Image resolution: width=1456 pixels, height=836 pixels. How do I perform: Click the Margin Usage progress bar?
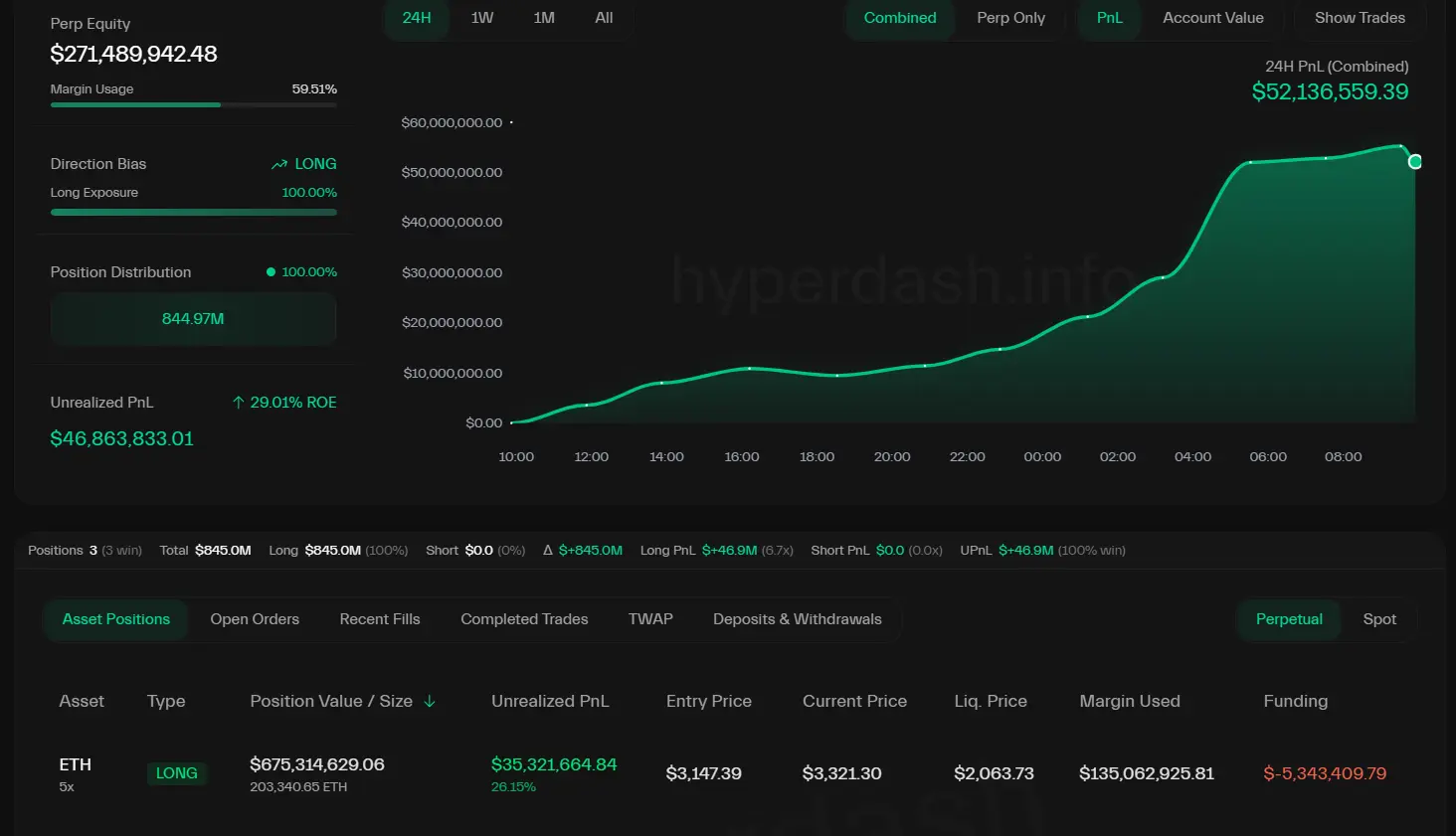pos(193,104)
